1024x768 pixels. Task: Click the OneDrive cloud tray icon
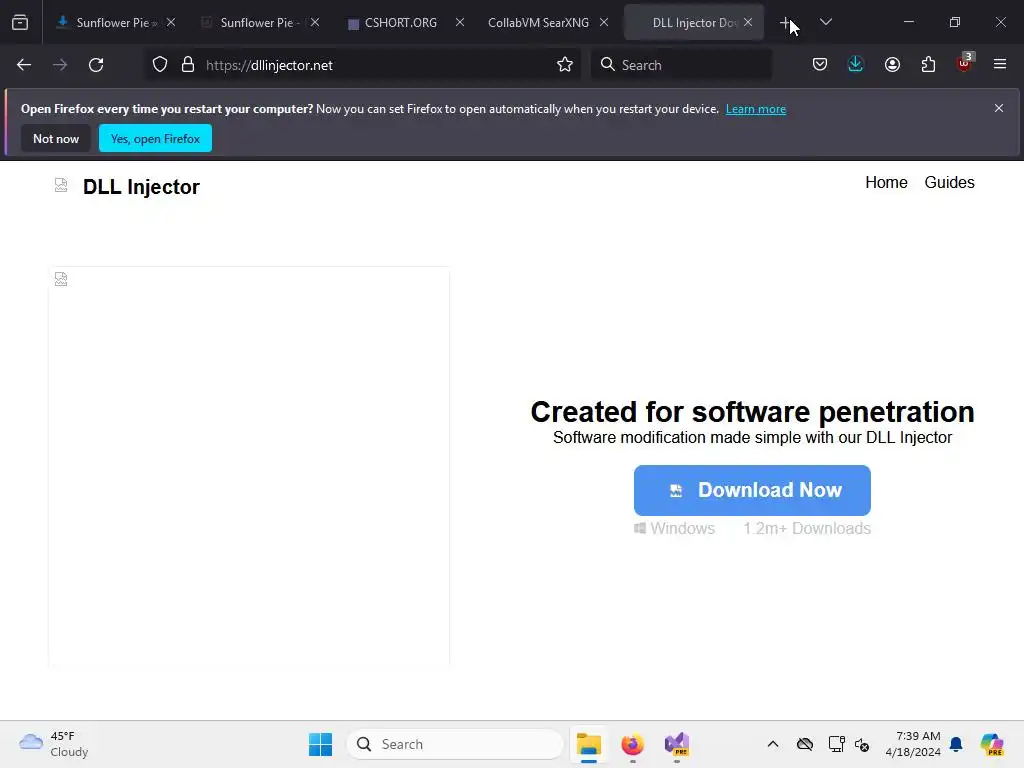click(x=805, y=744)
